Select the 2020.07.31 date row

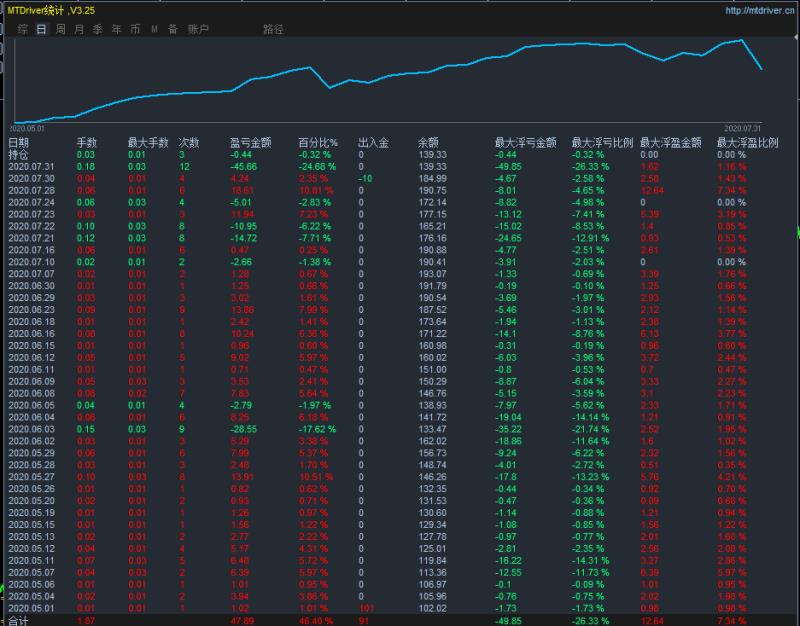31,166
